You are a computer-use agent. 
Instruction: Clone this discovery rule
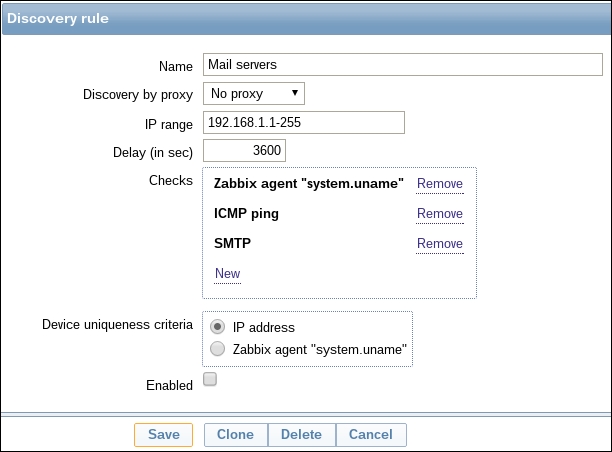235,435
